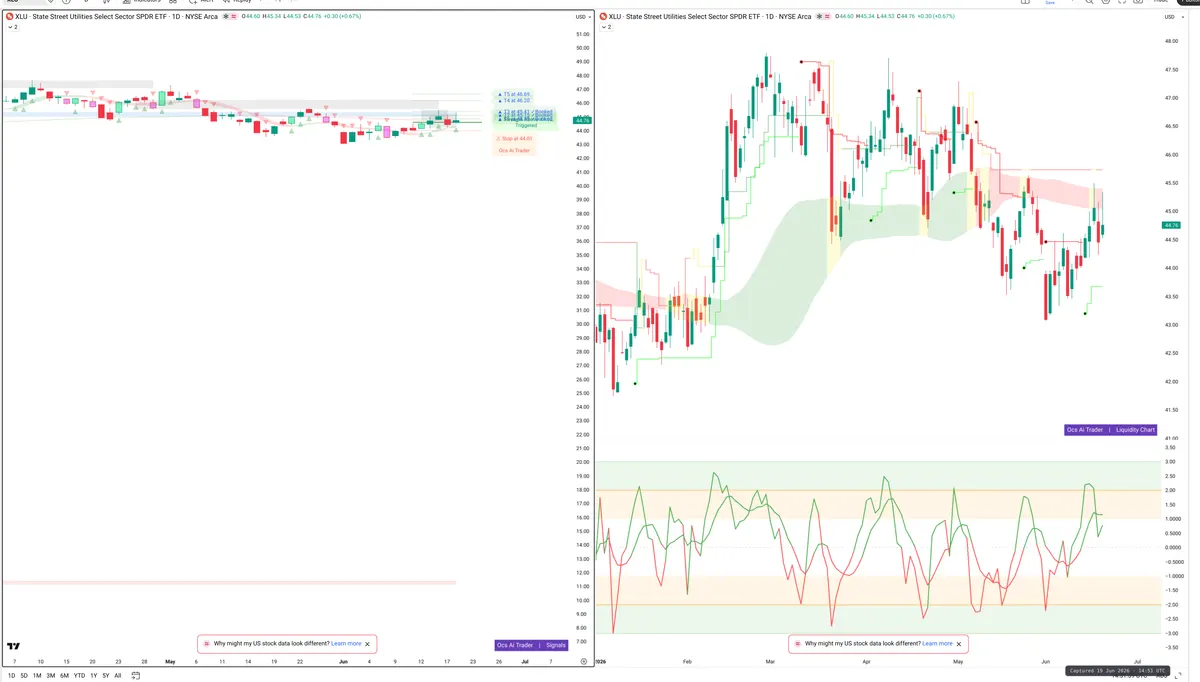Select the 1M time range
This screenshot has width=1200, height=682.
37,676
